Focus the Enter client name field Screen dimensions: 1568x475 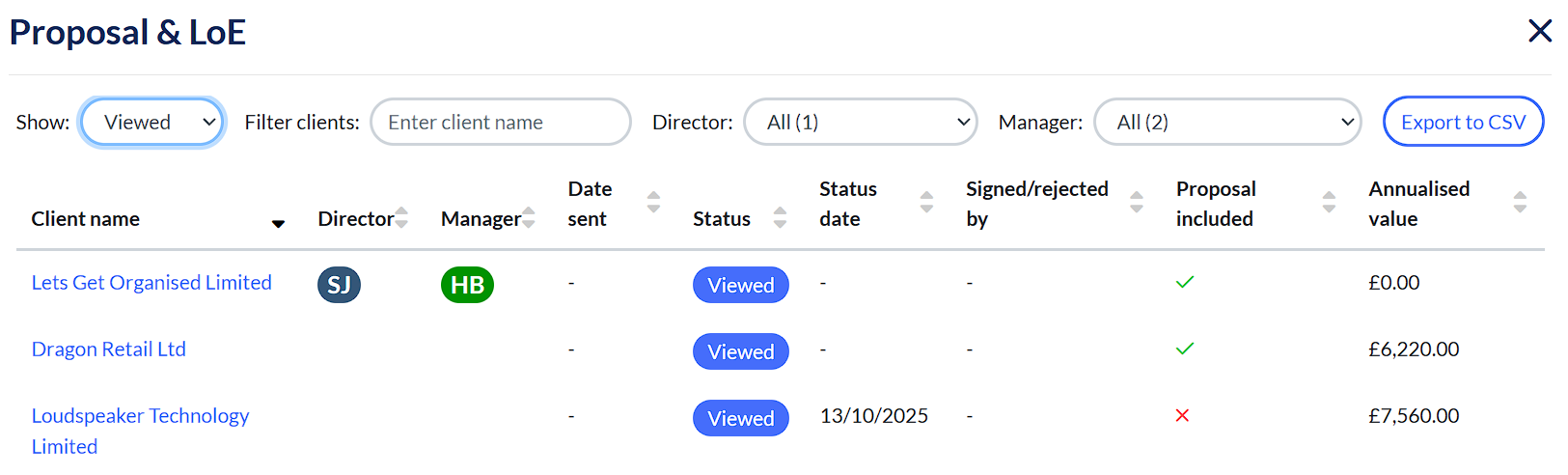click(x=500, y=123)
